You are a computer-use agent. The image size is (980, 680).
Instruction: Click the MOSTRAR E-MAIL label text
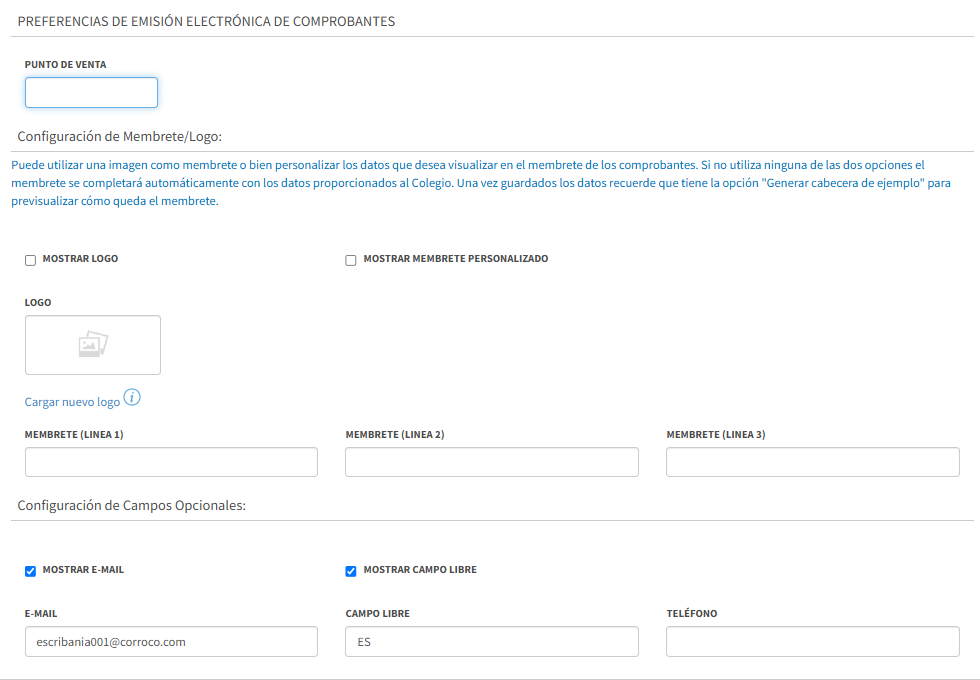pyautogui.click(x=83, y=569)
